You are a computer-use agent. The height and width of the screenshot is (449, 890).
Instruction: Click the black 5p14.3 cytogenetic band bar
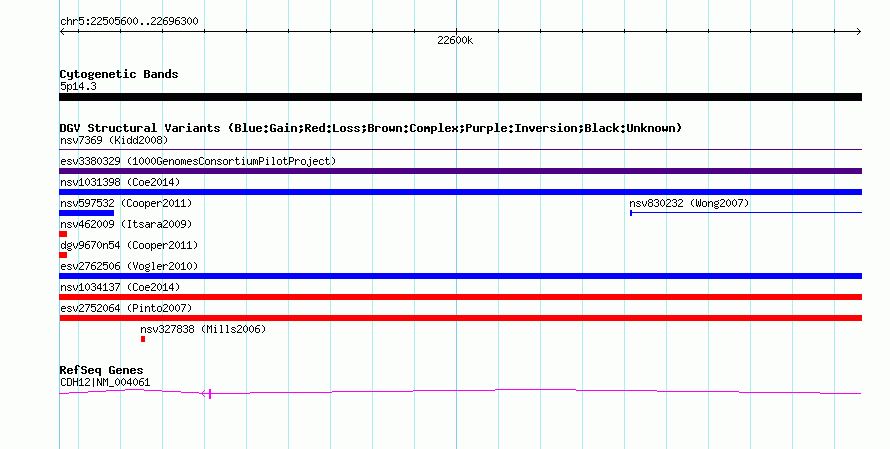point(460,97)
